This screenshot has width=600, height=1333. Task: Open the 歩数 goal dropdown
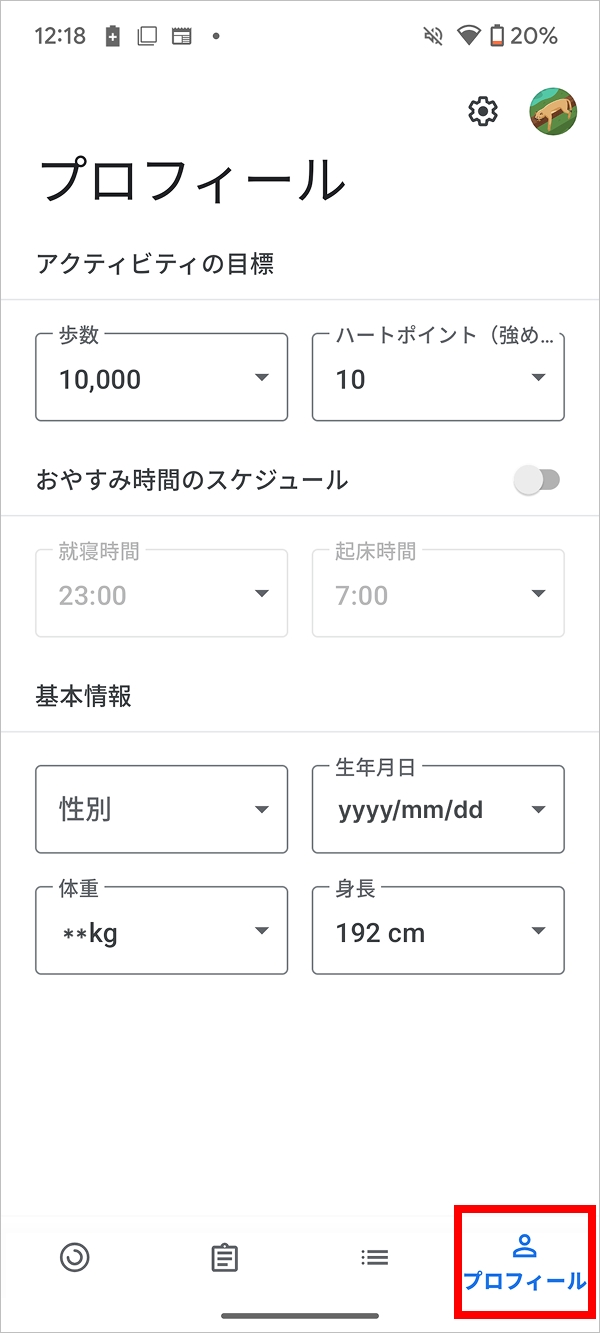click(161, 378)
